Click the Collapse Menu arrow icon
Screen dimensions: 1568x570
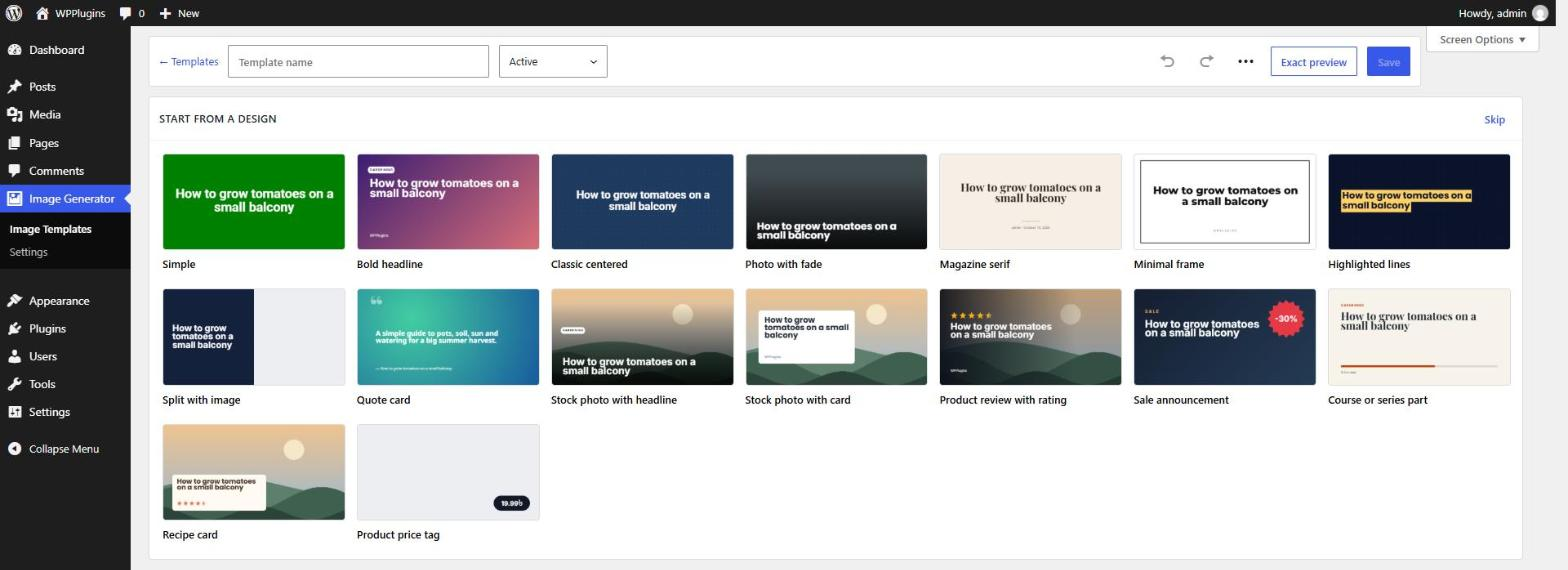coord(14,449)
